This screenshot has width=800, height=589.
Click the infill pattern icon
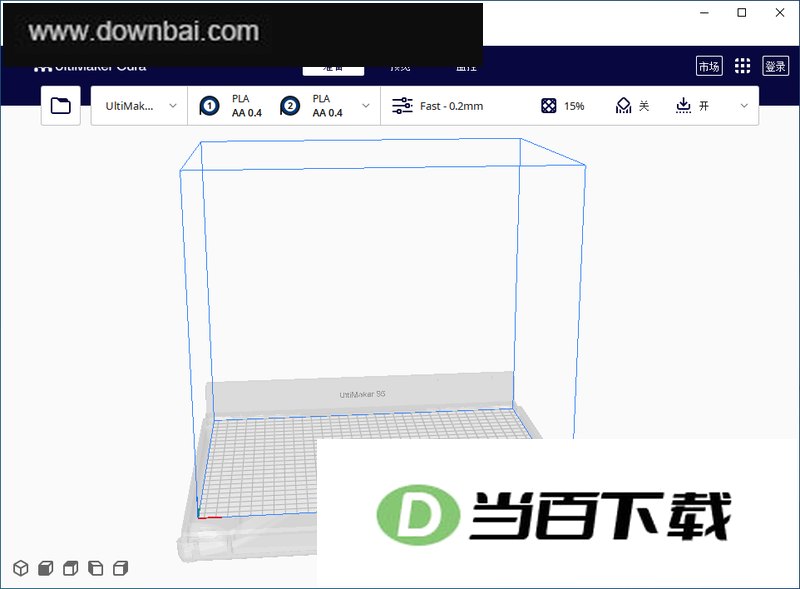[548, 106]
